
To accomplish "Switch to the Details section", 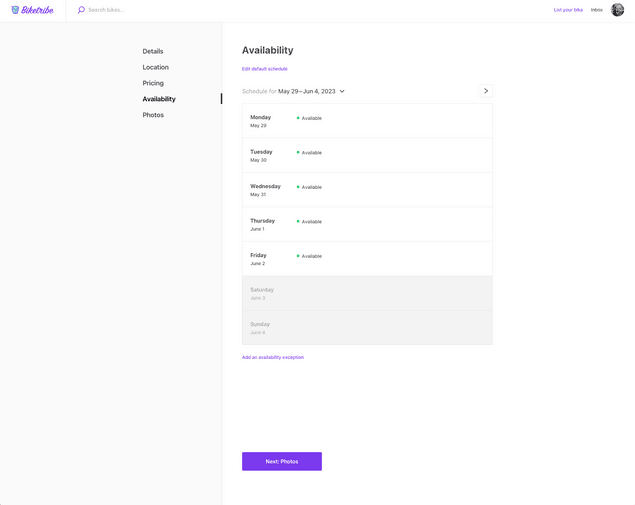I will pyautogui.click(x=153, y=51).
